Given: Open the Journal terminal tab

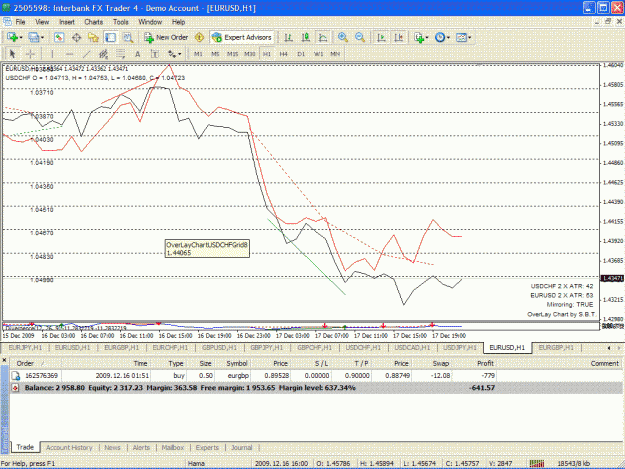Looking at the screenshot, I should tap(242, 447).
